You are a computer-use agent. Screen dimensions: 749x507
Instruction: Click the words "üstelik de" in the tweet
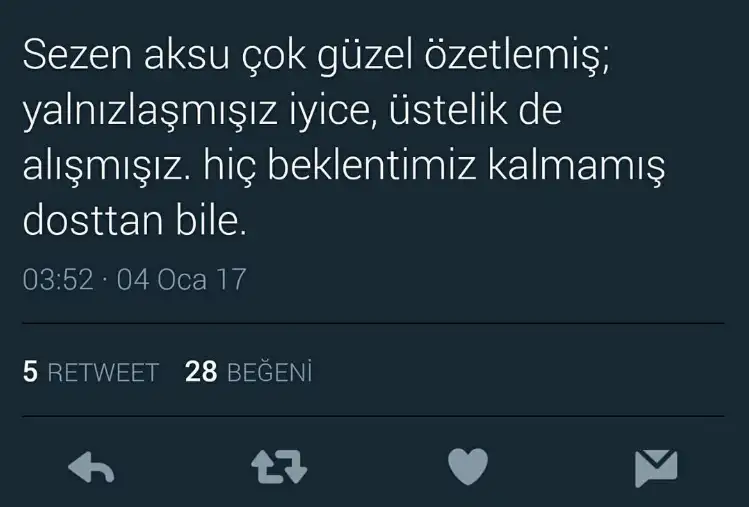click(476, 110)
